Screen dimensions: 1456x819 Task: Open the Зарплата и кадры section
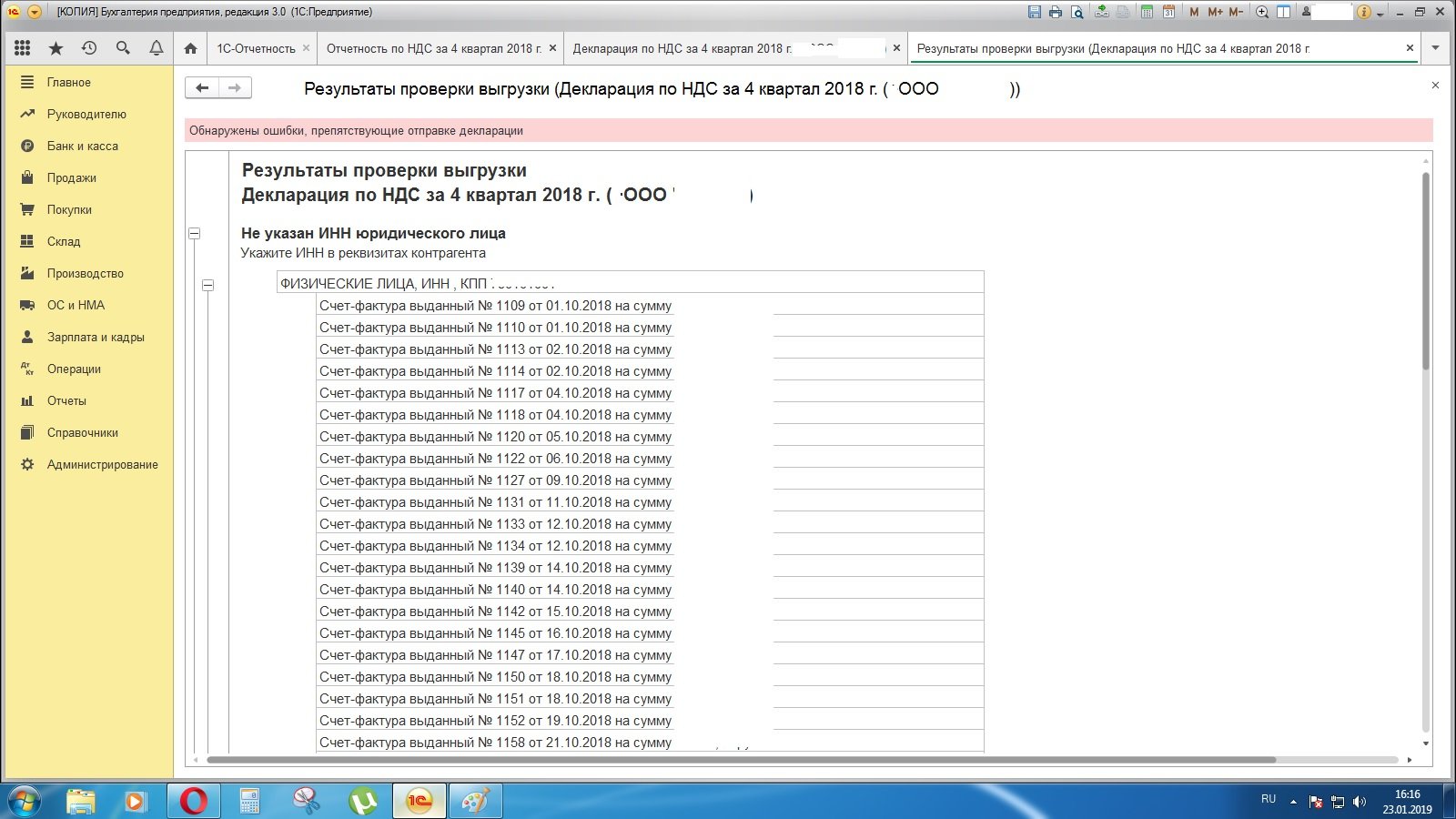88,337
